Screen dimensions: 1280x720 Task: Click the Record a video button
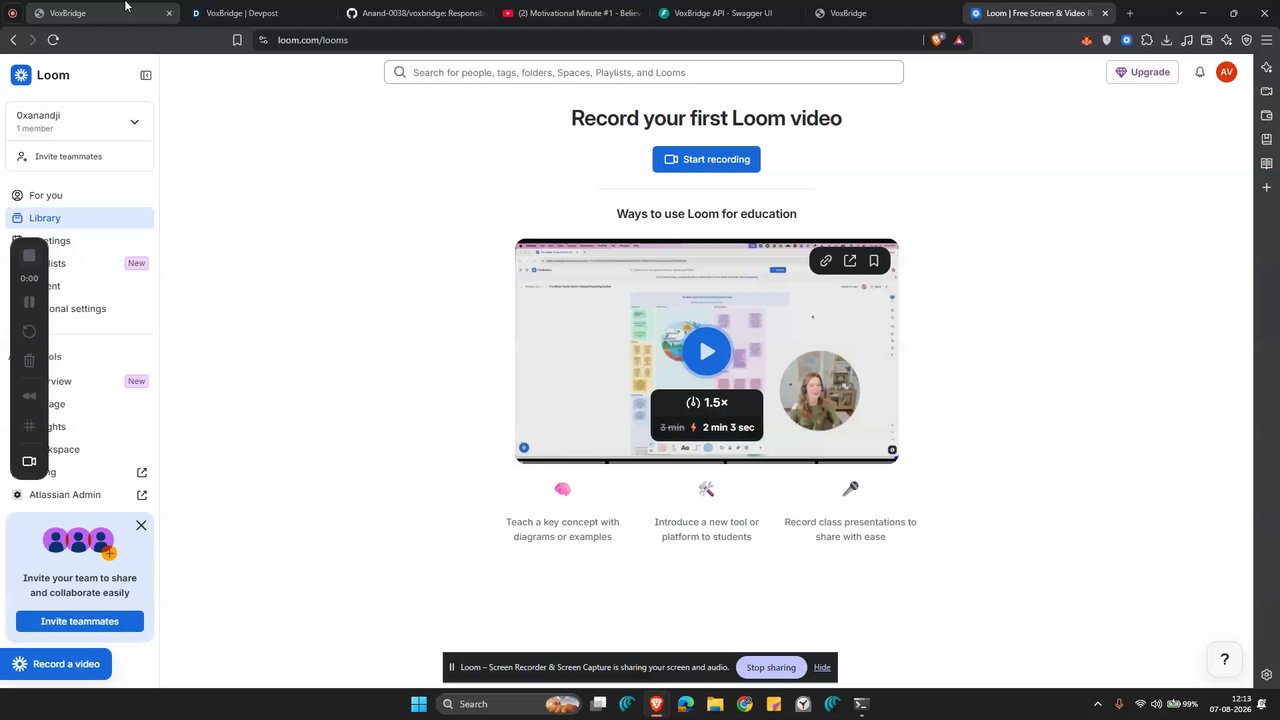tap(56, 664)
